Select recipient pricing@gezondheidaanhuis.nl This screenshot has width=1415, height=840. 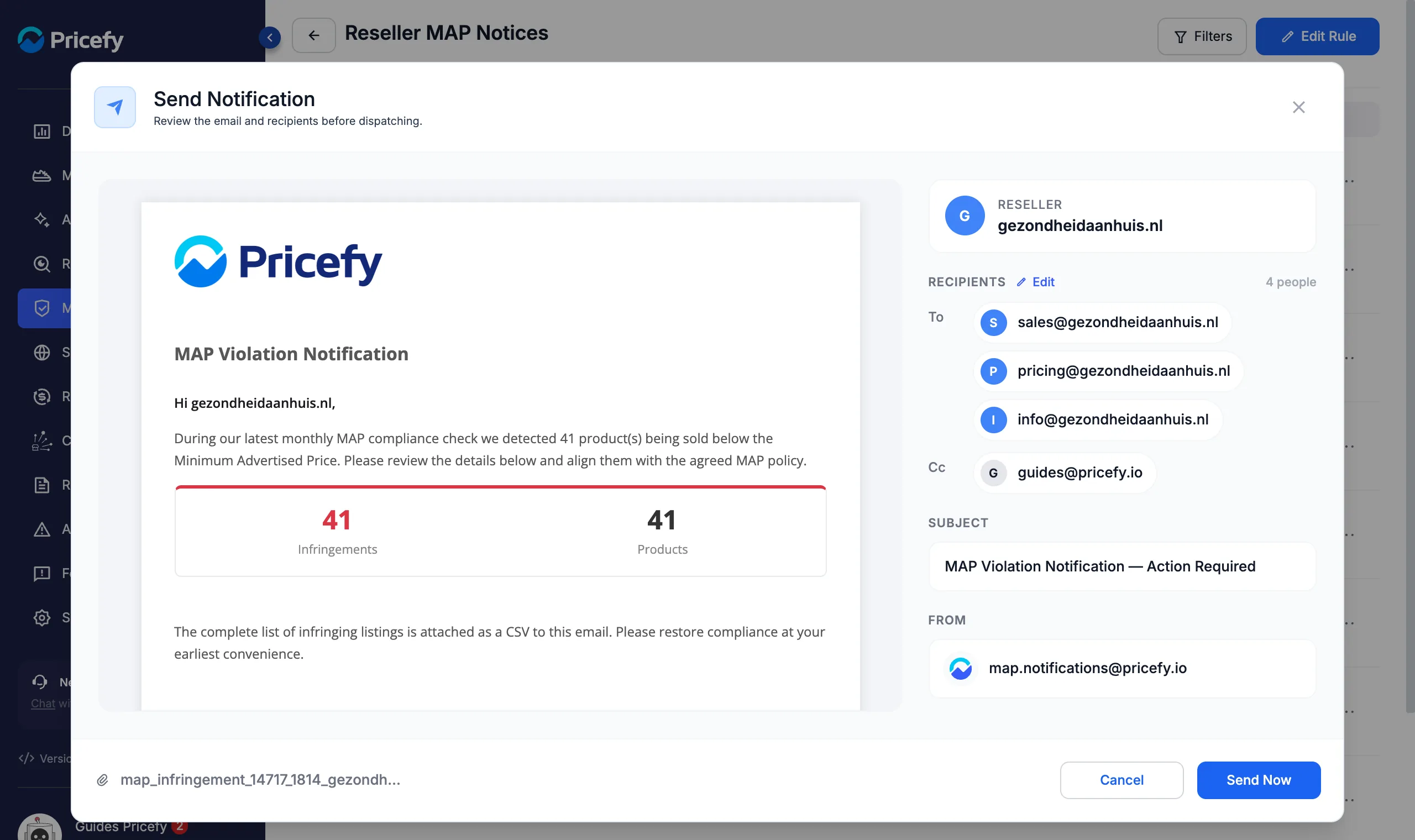[1108, 371]
